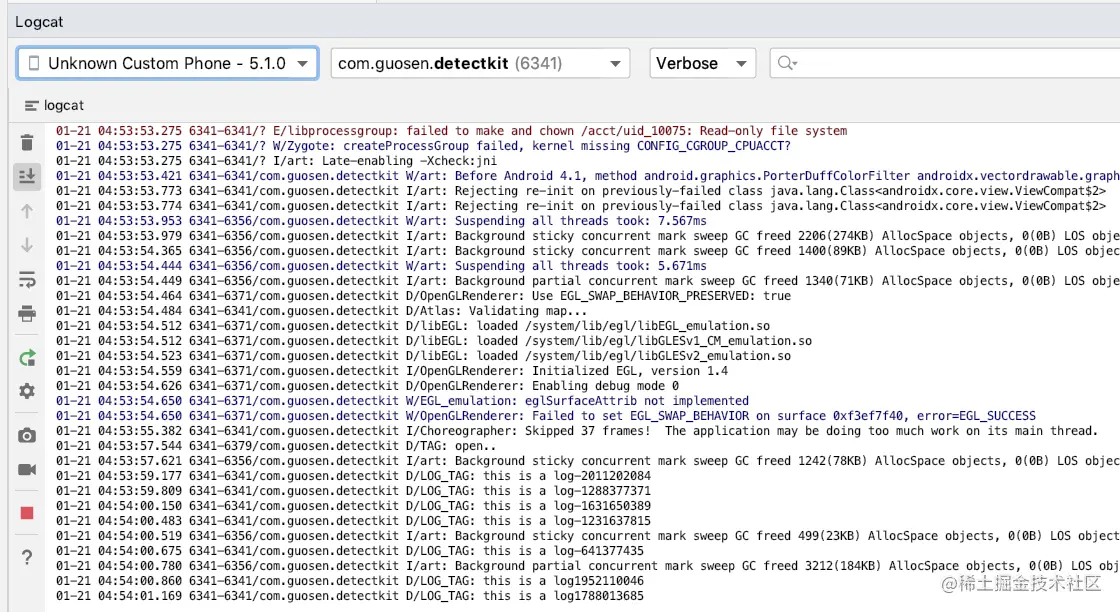Restart logcat with the green arrow
Viewport: 1120px width, 612px height.
[27, 358]
